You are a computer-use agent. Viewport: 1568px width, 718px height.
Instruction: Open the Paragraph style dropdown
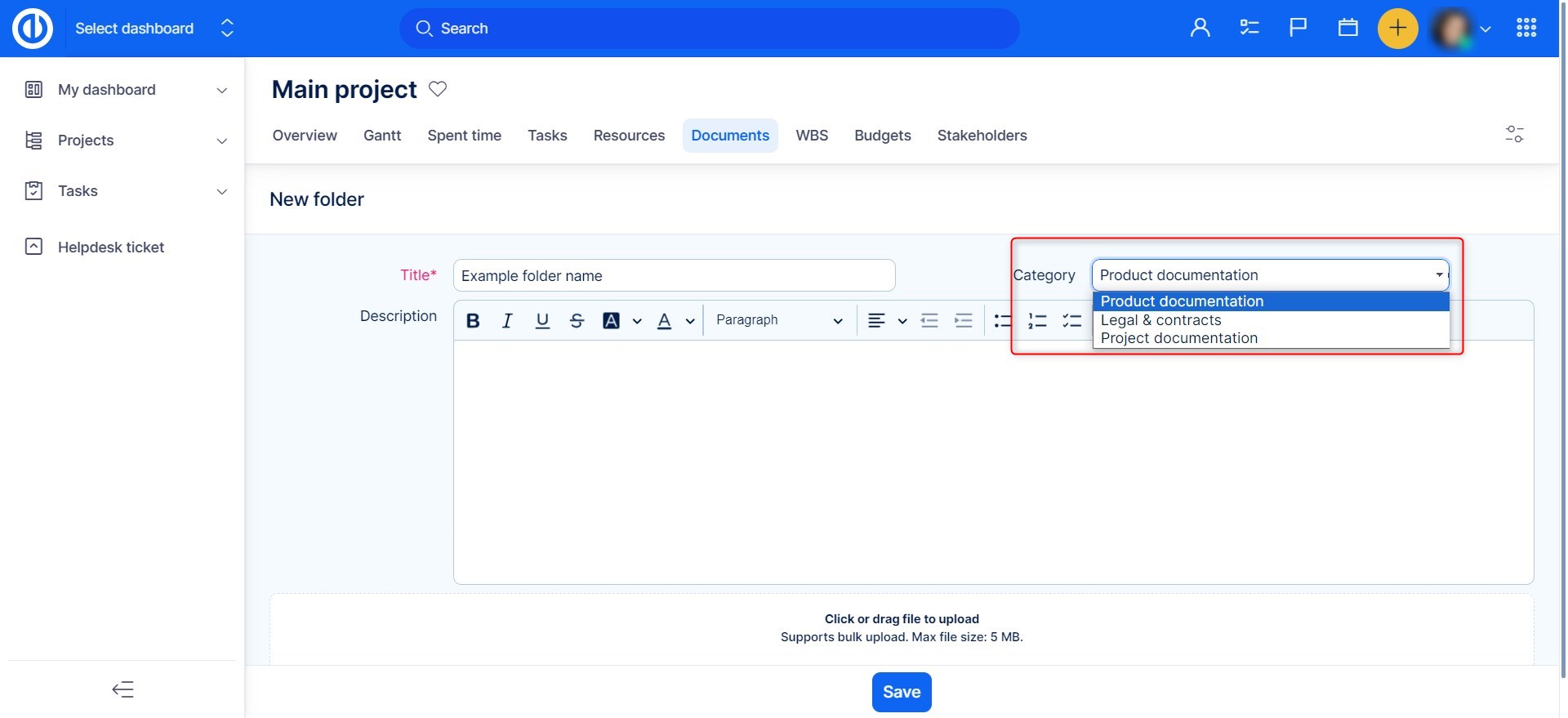coord(778,320)
